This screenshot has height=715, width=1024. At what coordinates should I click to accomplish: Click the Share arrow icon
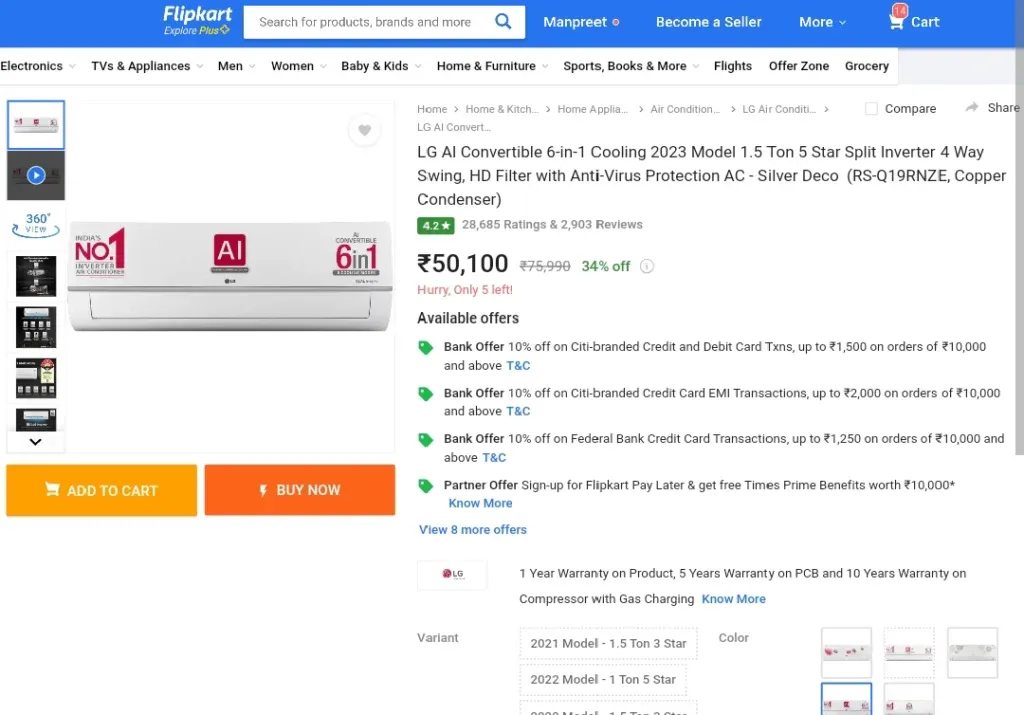click(x=972, y=107)
